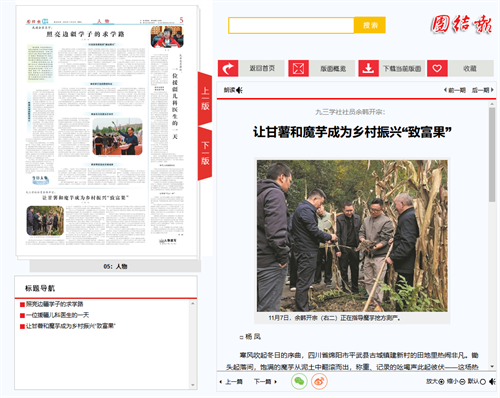Image resolution: width=500 pixels, height=398 pixels.
Task: Open 版面概览 page overview
Action: point(332,69)
